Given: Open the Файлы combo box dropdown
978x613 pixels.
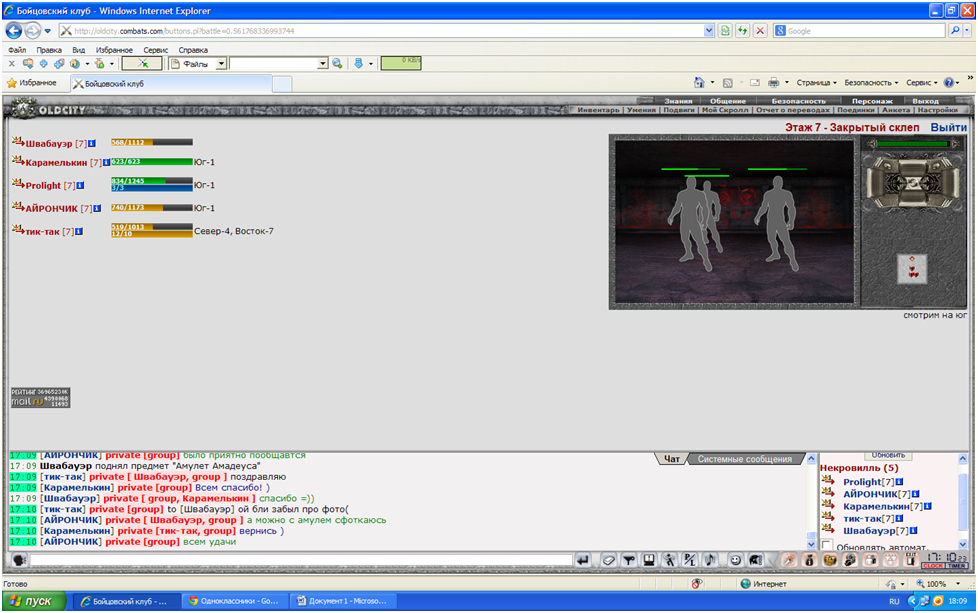Looking at the screenshot, I should (x=221, y=64).
